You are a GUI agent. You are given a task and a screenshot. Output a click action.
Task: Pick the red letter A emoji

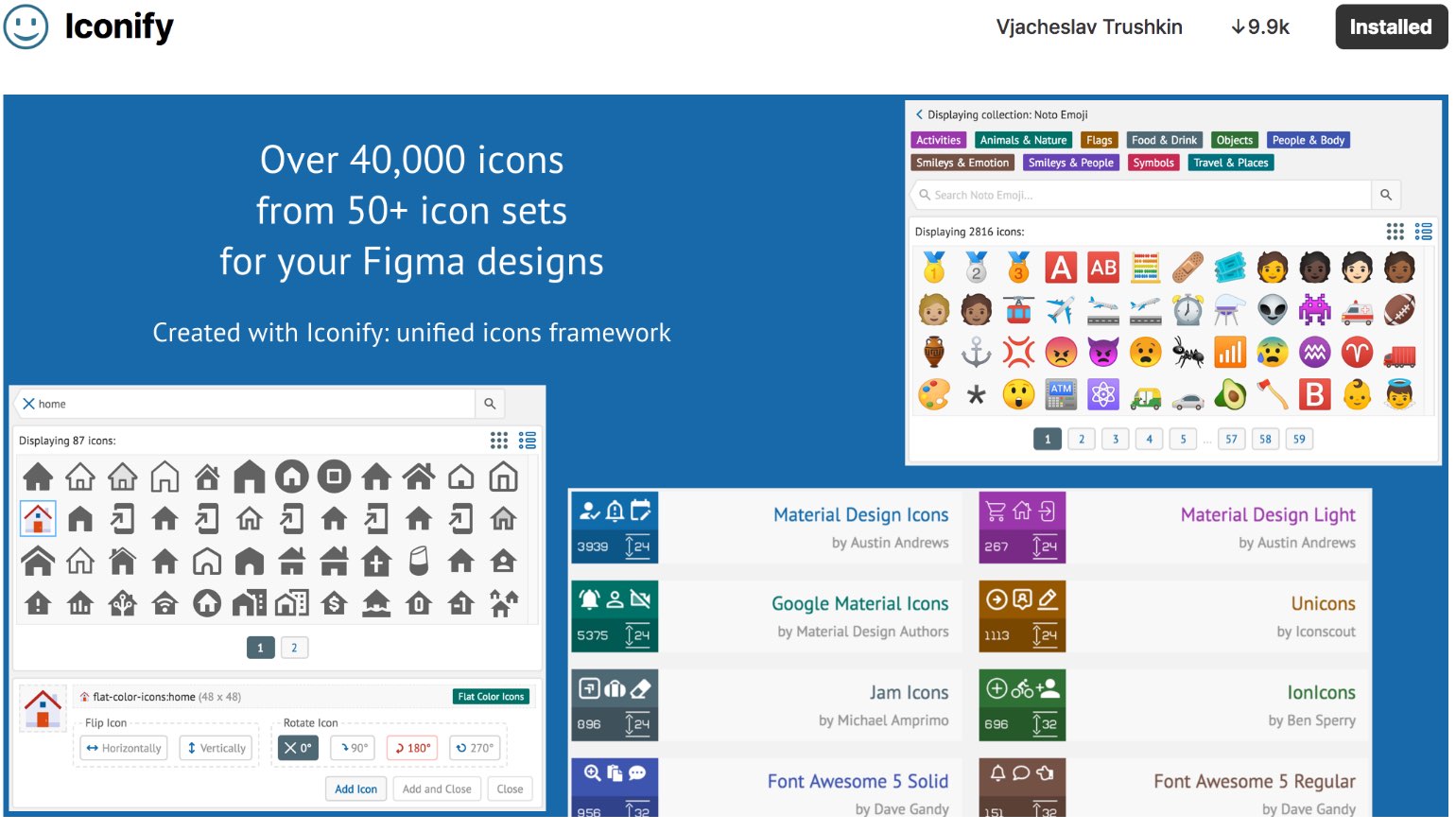(1061, 268)
